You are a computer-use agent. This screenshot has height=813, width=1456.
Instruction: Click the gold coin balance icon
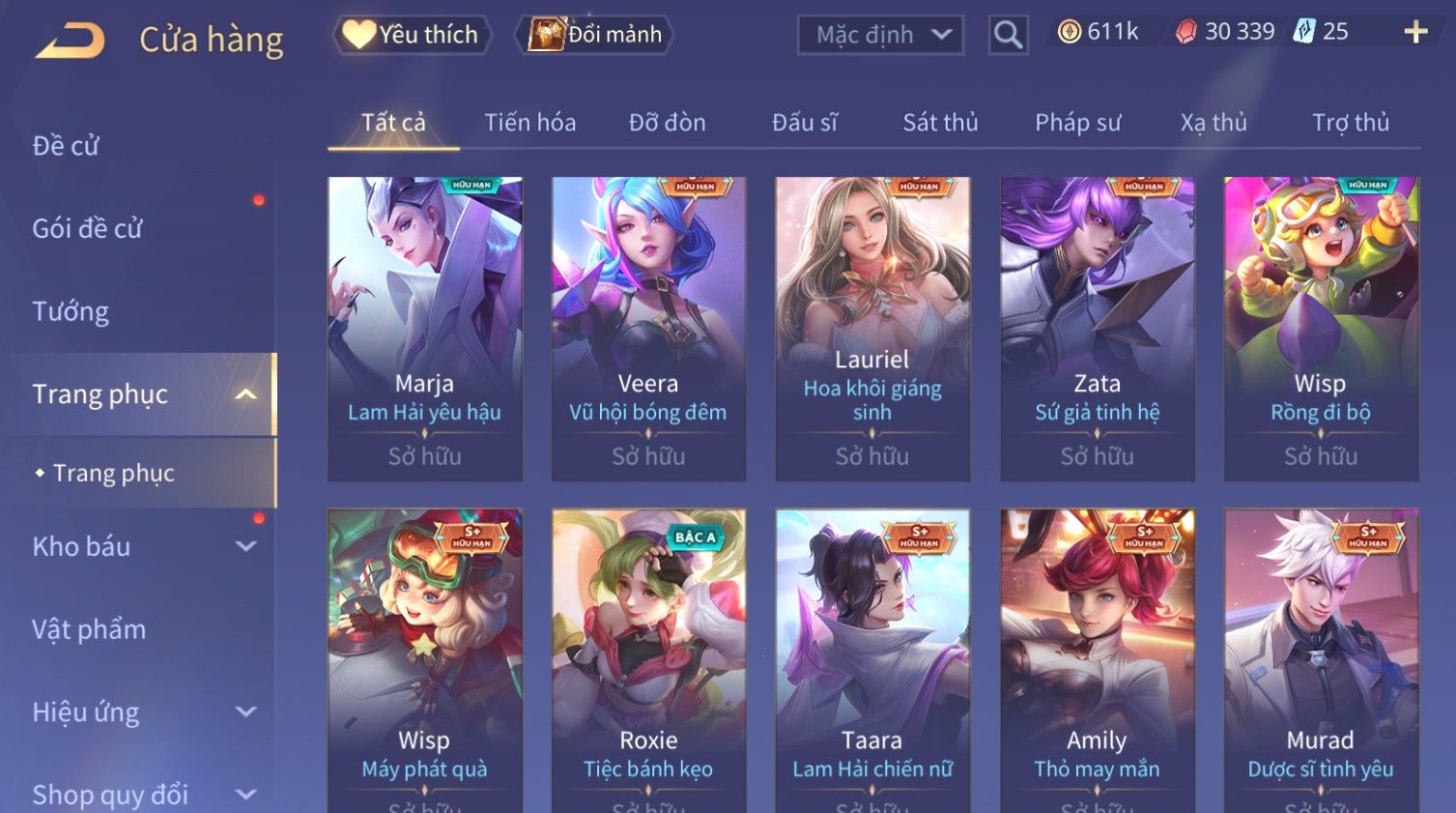coord(1069,32)
